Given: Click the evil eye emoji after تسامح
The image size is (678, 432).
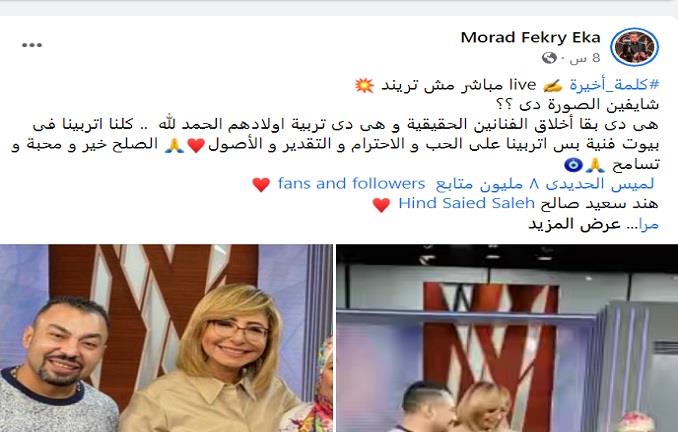Looking at the screenshot, I should [x=573, y=165].
